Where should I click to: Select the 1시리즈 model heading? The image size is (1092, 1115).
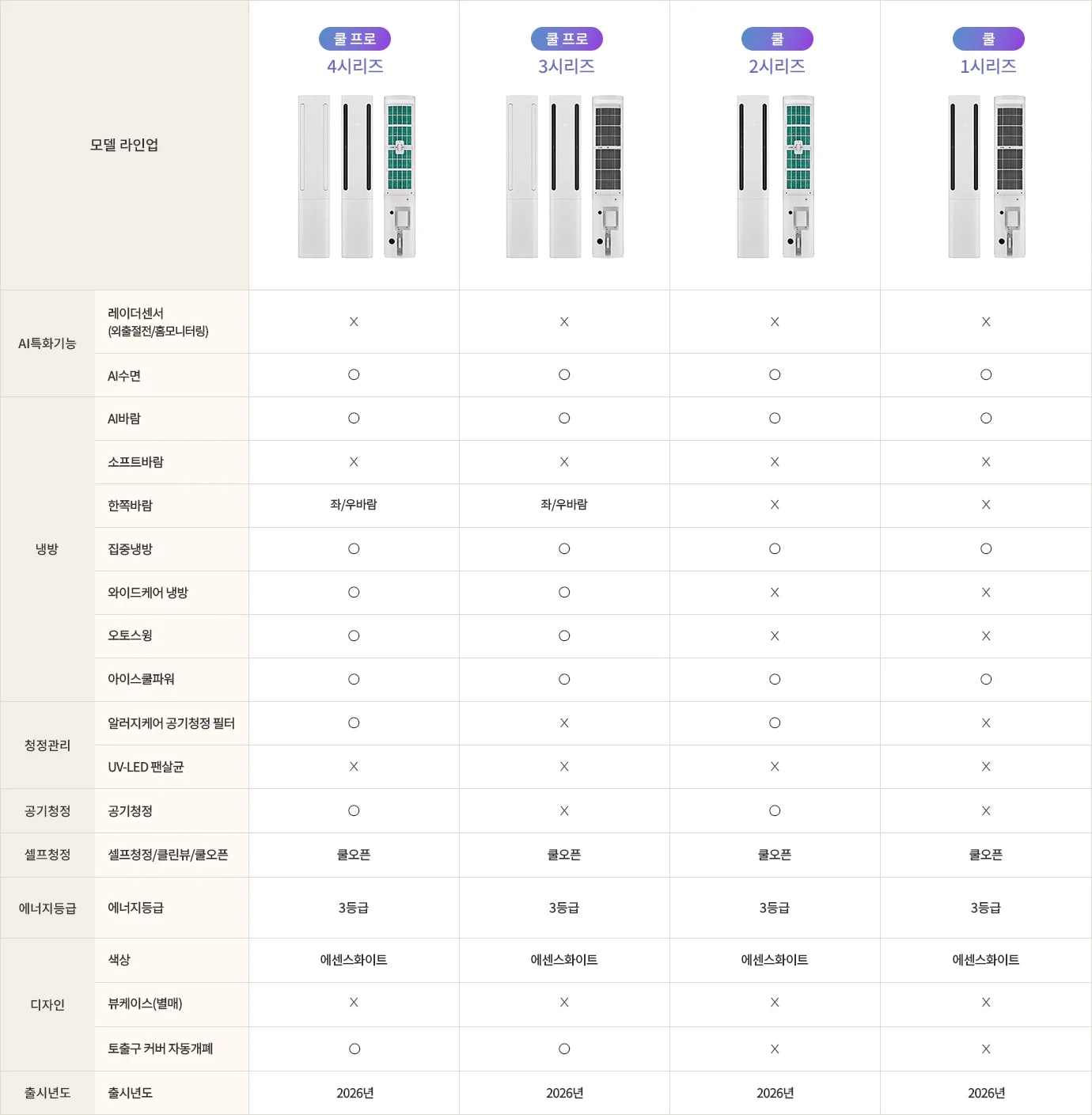pyautogui.click(x=988, y=66)
